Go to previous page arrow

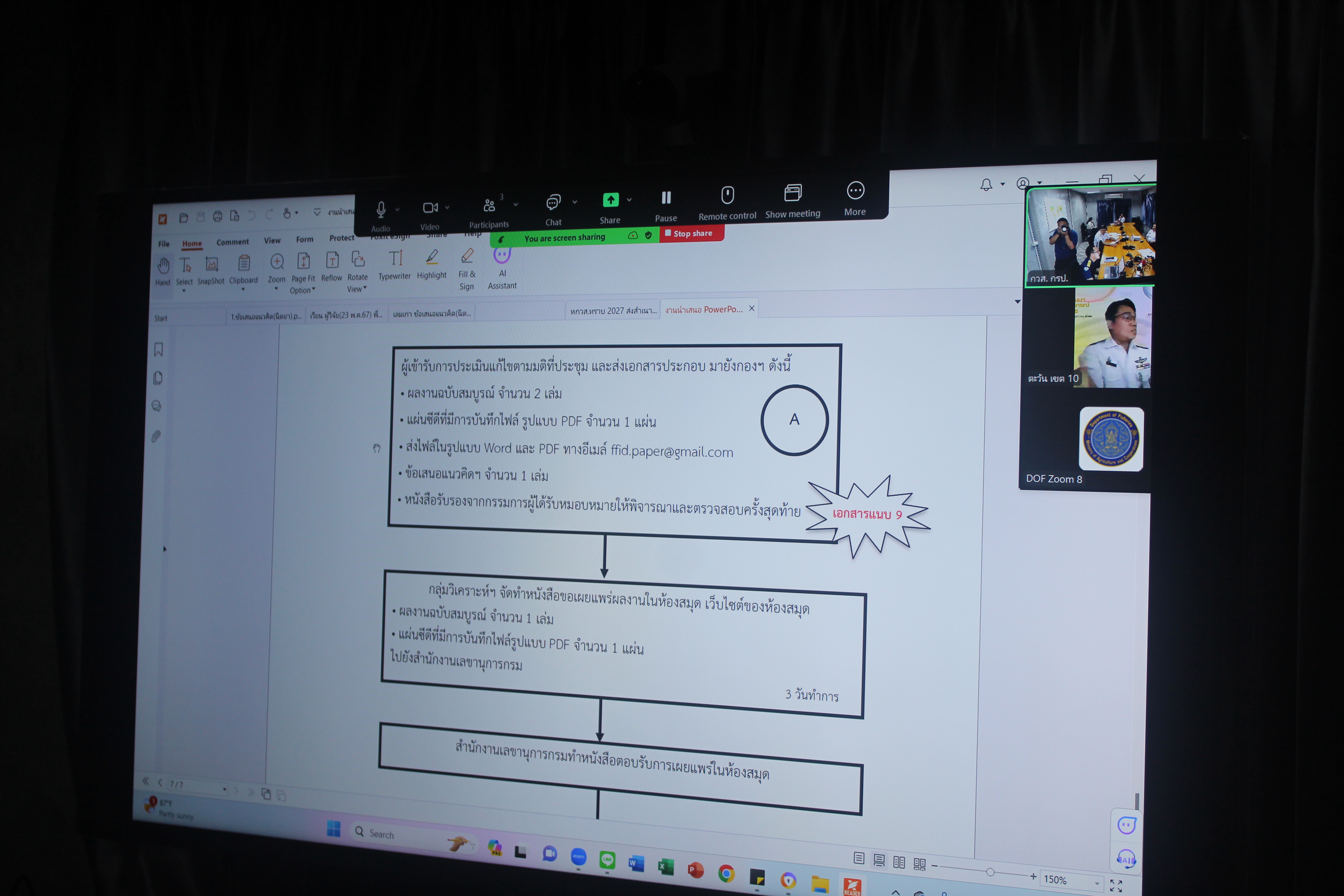159,782
